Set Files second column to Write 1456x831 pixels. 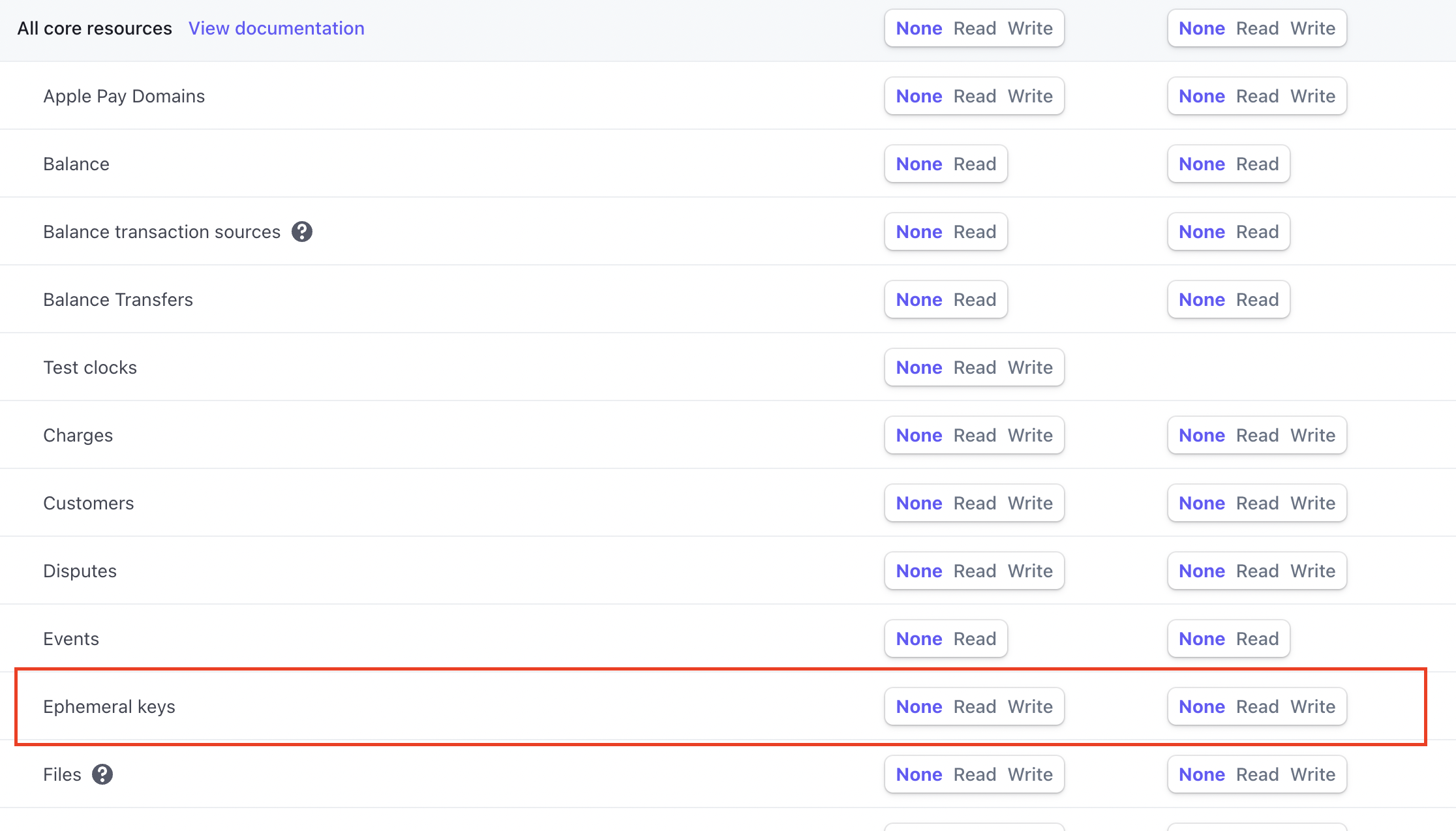tap(1312, 774)
